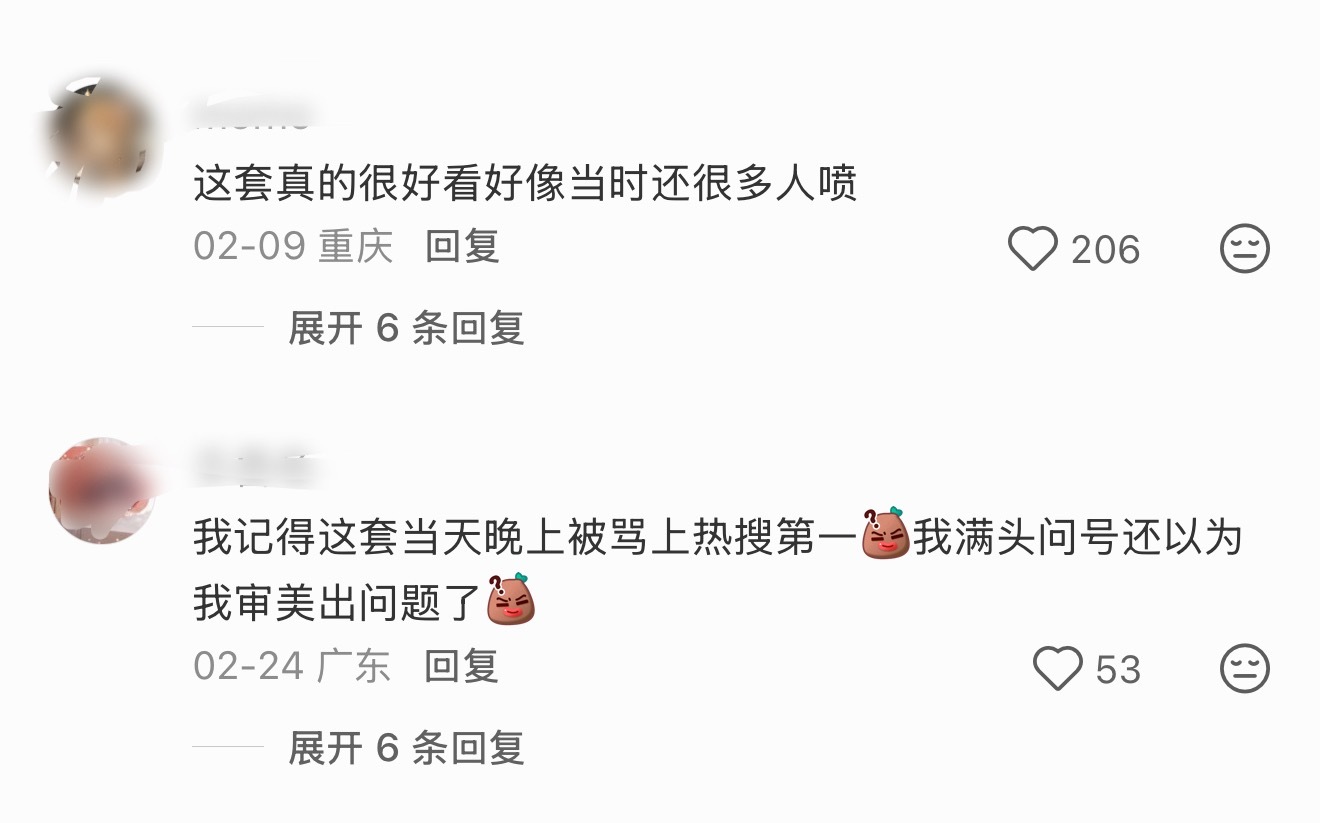
Task: Click the emoji after 我审美出问题了
Action: [511, 600]
